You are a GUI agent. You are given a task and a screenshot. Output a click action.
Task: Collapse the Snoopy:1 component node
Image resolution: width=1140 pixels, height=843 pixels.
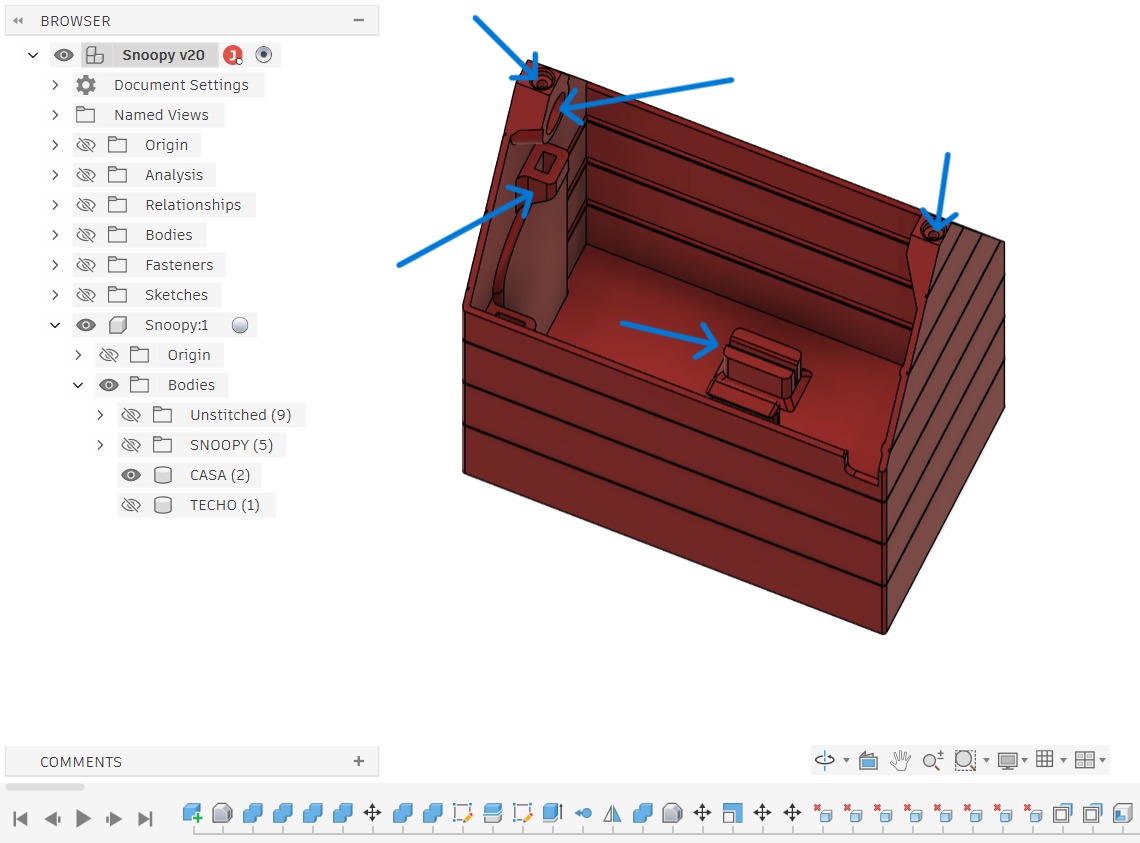[55, 325]
